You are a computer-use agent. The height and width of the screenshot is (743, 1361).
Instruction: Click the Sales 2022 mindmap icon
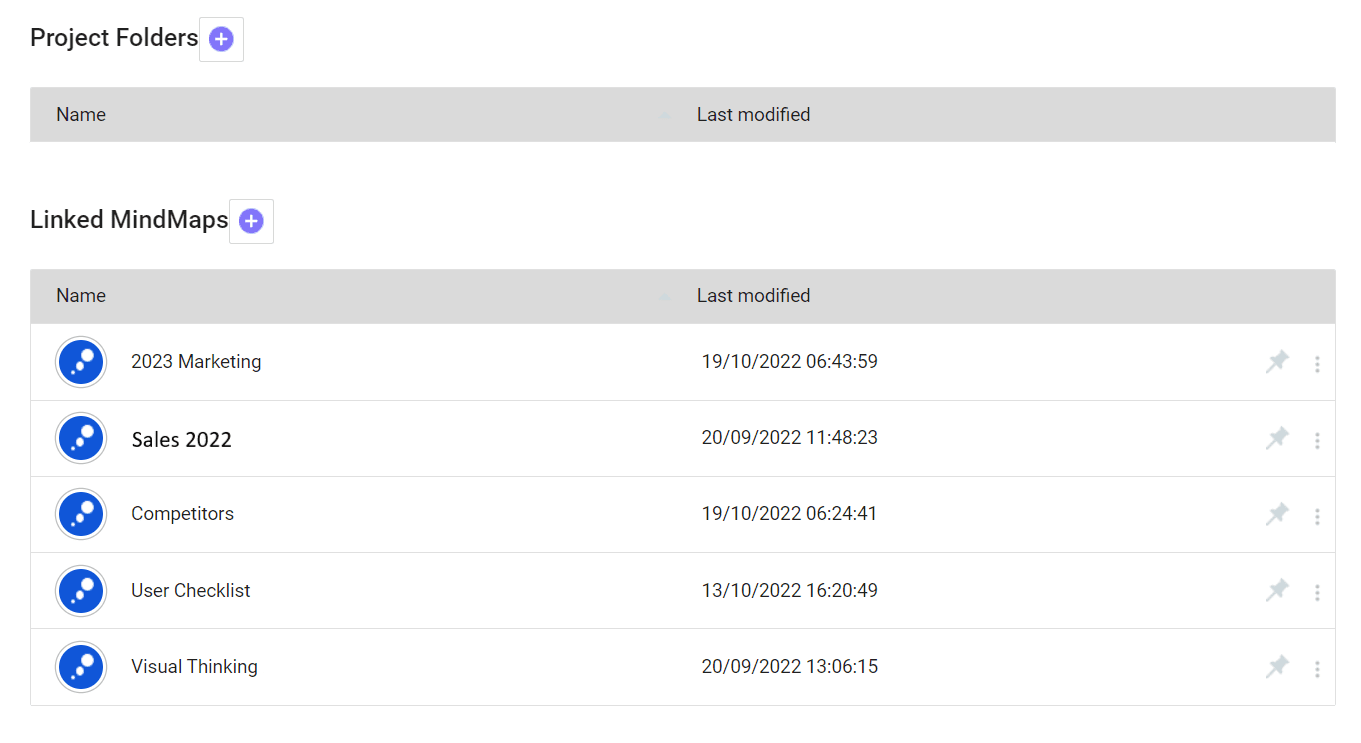[81, 438]
